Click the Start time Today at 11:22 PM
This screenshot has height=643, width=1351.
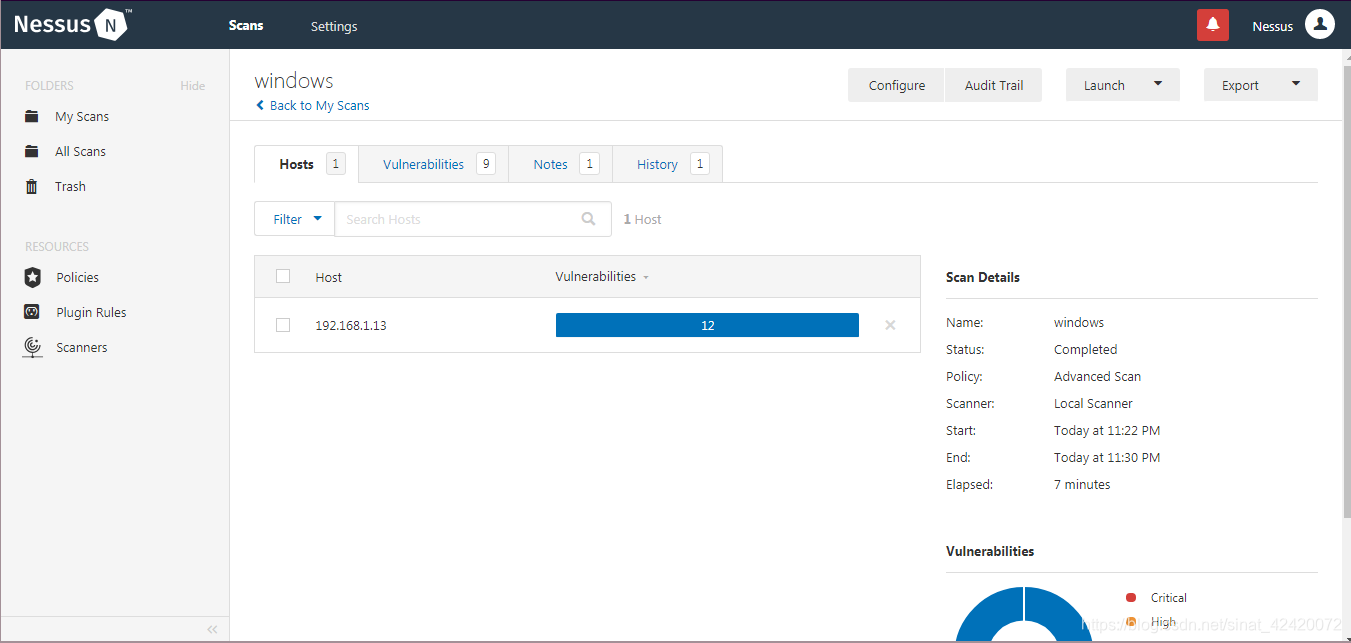pyautogui.click(x=1107, y=430)
